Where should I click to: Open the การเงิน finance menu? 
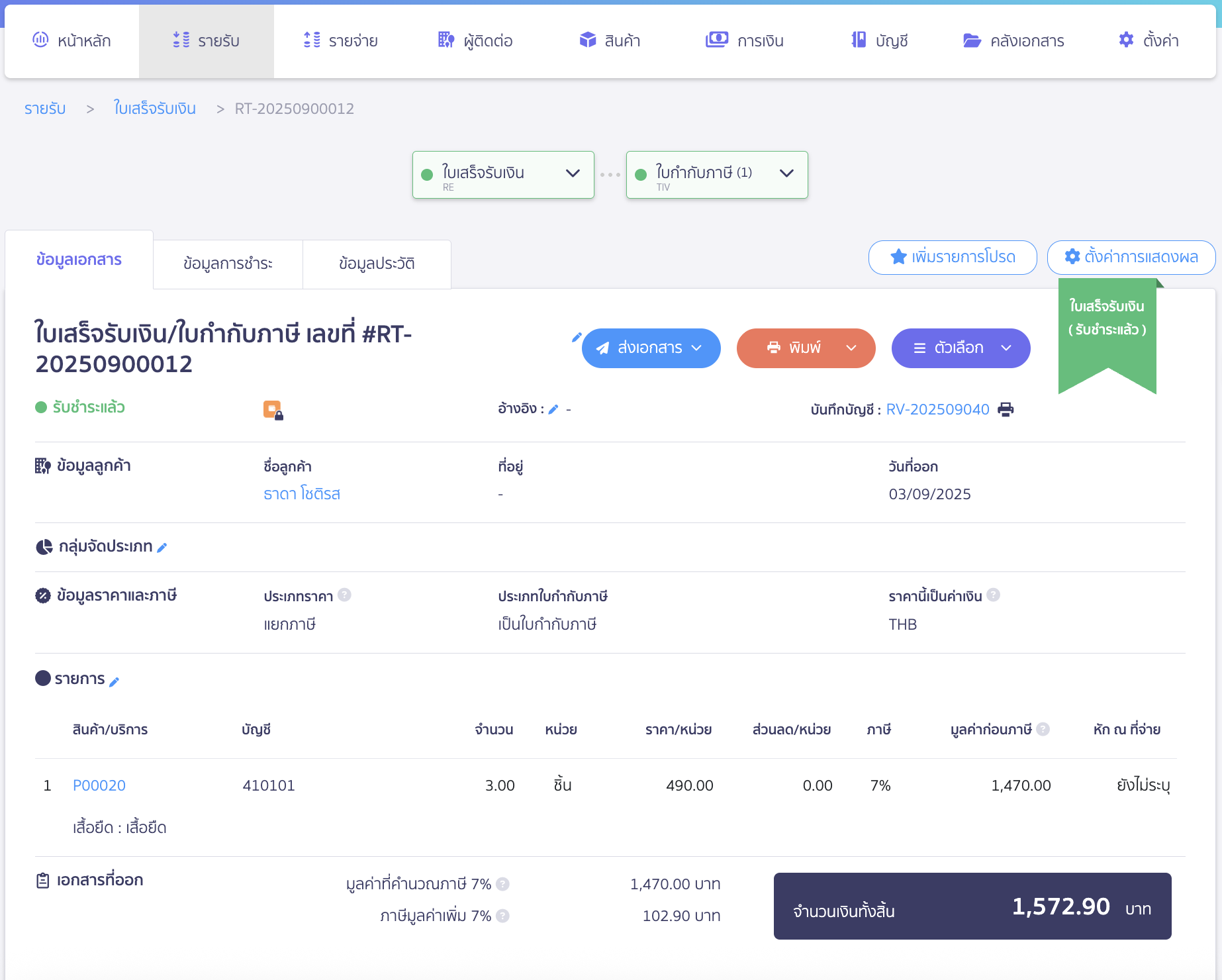pyautogui.click(x=744, y=41)
